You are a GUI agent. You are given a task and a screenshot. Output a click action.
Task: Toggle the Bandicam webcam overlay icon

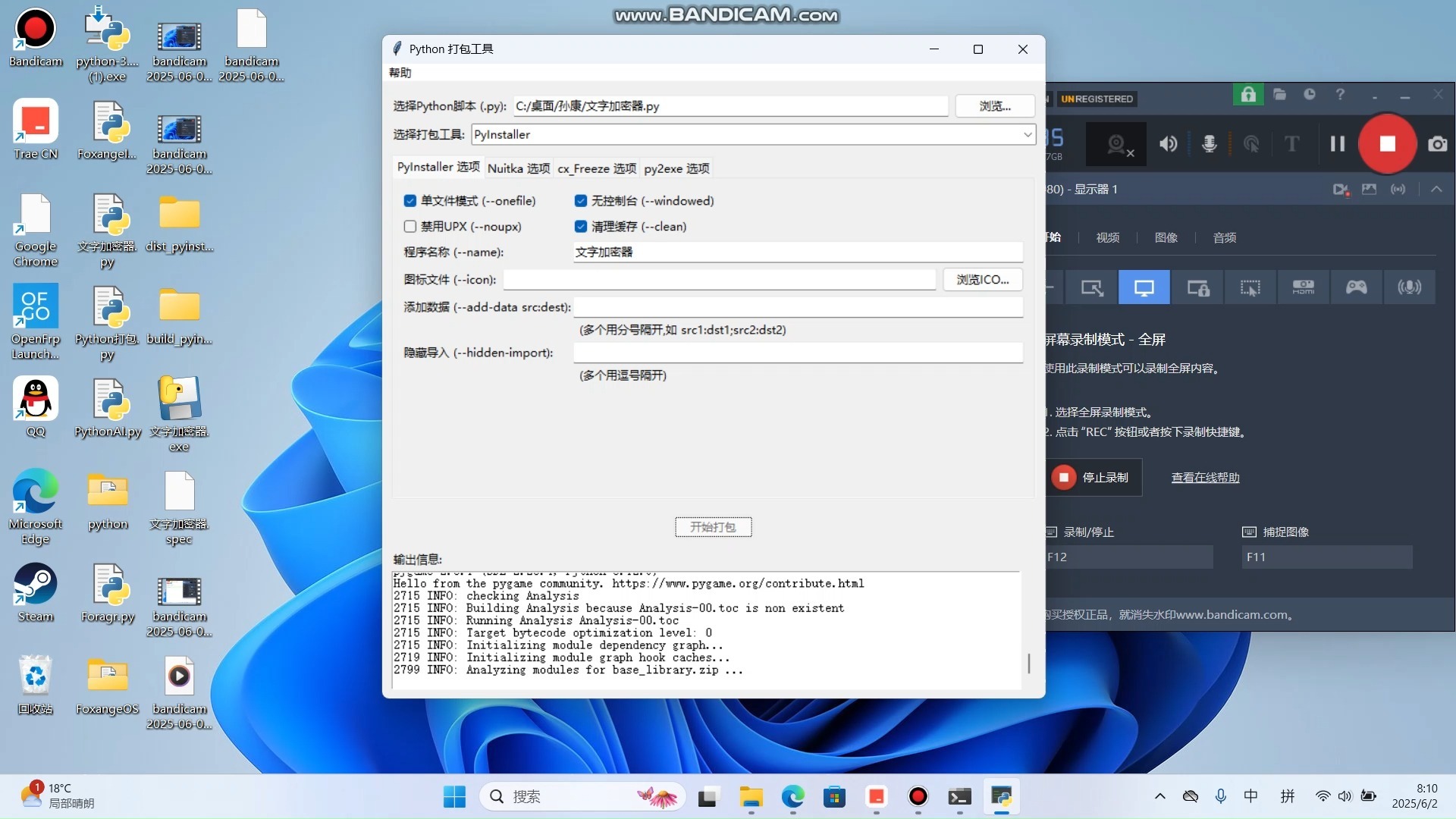pos(1116,144)
